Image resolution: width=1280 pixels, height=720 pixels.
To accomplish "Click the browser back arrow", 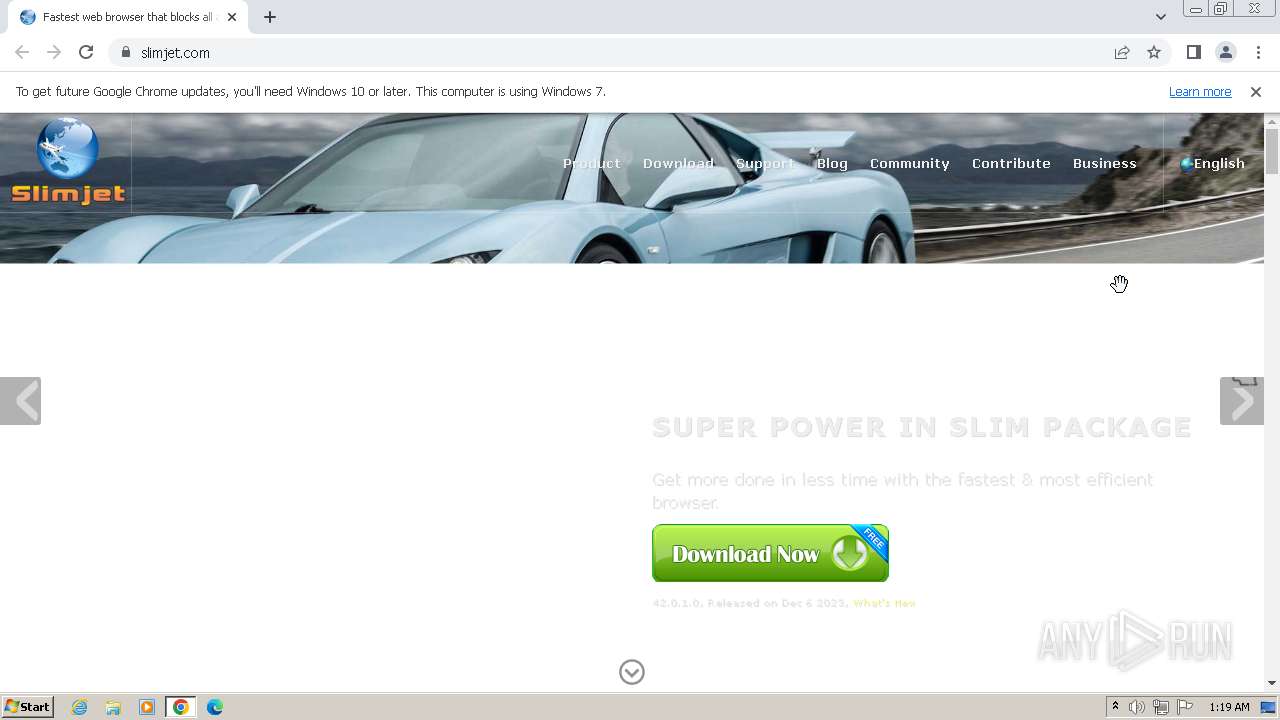I will click(x=22, y=52).
